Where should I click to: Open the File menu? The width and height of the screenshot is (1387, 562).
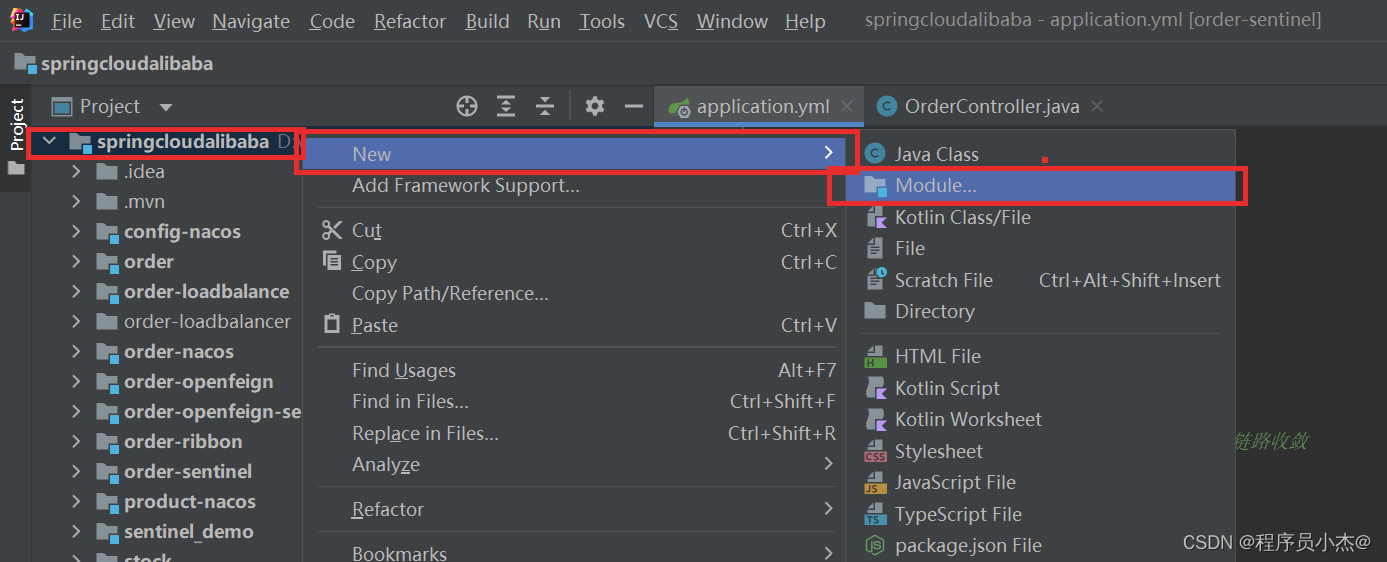point(67,21)
